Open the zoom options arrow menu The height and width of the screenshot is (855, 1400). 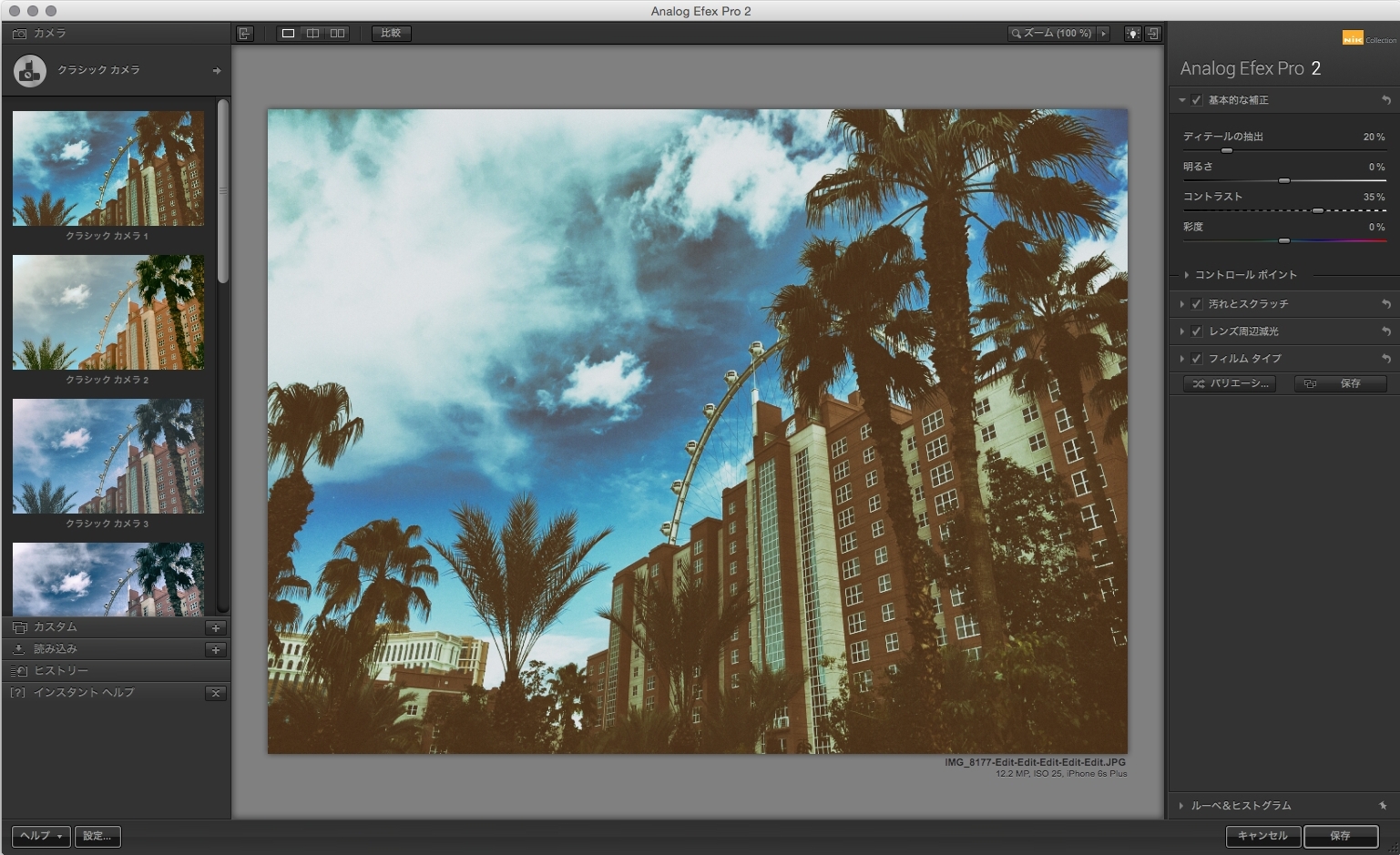point(1103,34)
